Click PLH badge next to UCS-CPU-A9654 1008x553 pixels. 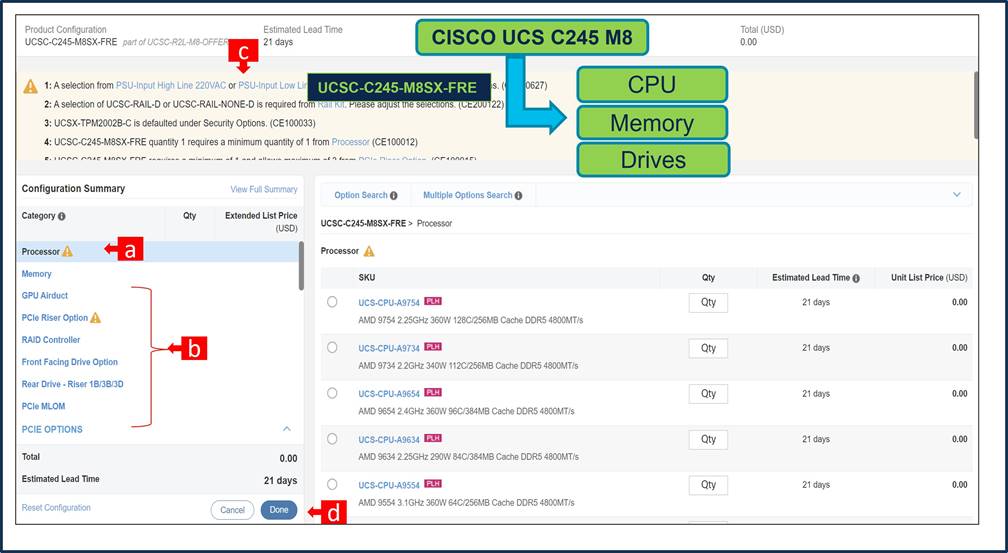click(x=433, y=393)
